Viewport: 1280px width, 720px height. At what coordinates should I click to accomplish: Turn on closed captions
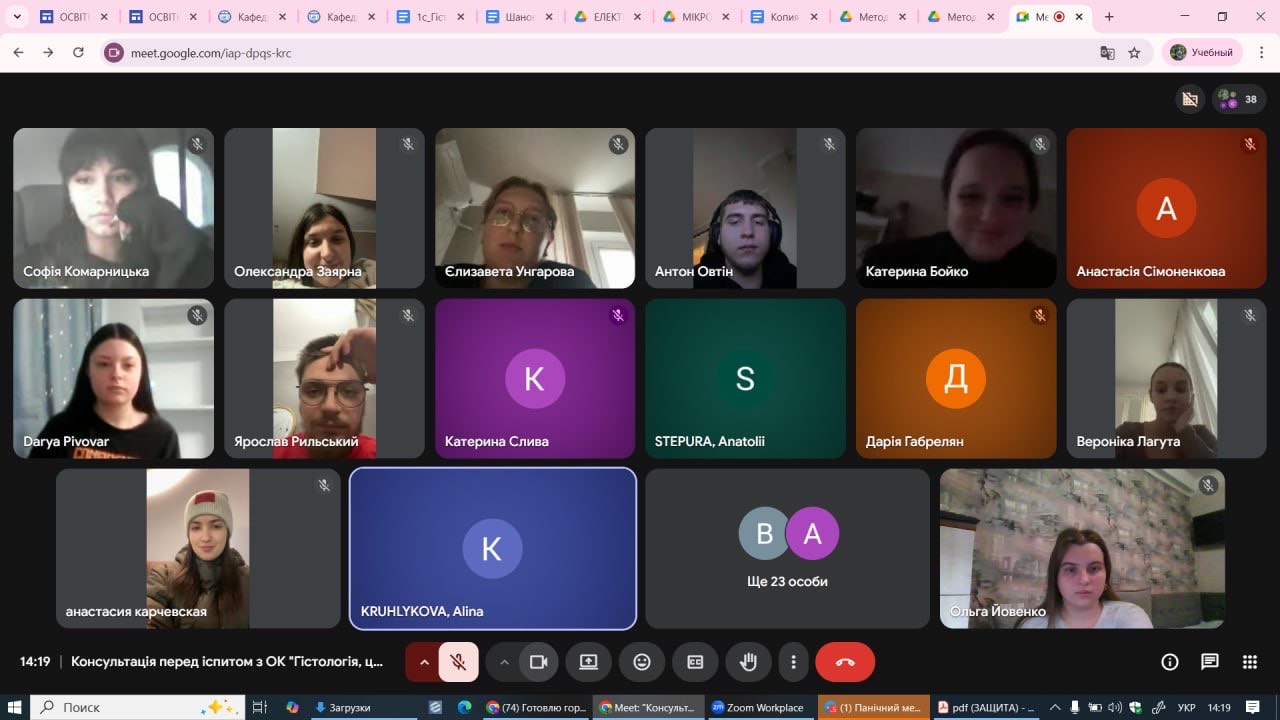pyautogui.click(x=695, y=662)
